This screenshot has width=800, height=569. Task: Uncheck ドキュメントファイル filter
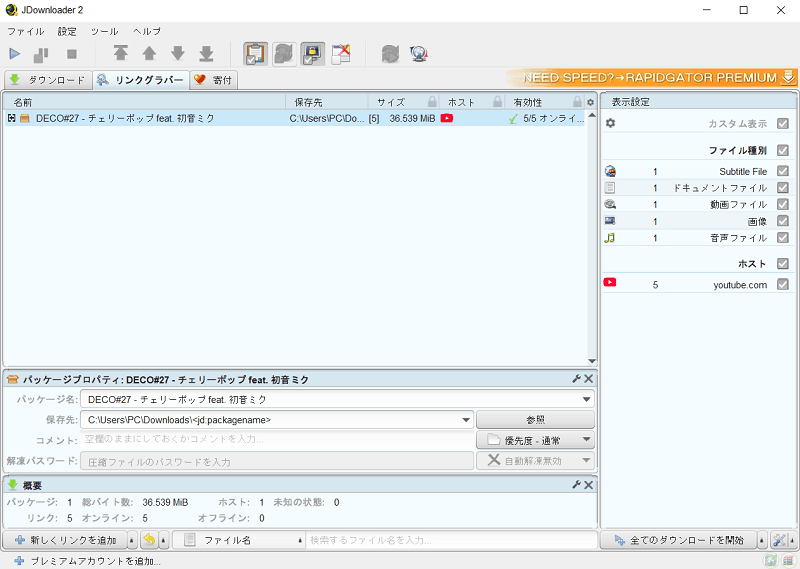point(783,188)
